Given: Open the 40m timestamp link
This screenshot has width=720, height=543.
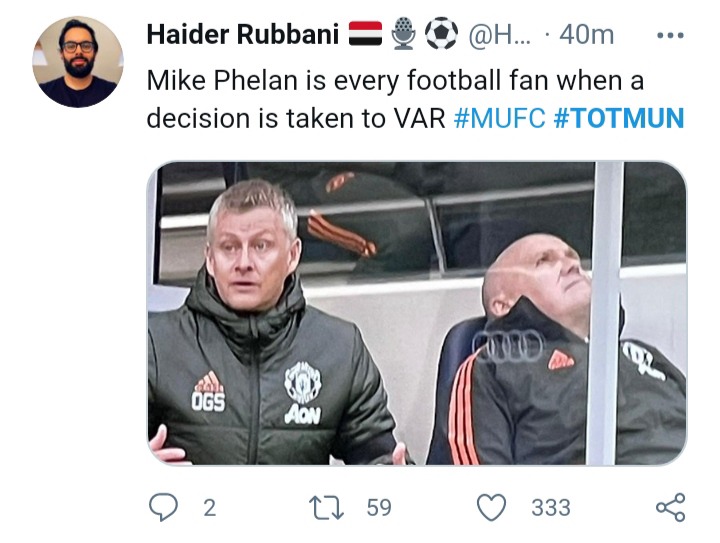Looking at the screenshot, I should coord(586,35).
